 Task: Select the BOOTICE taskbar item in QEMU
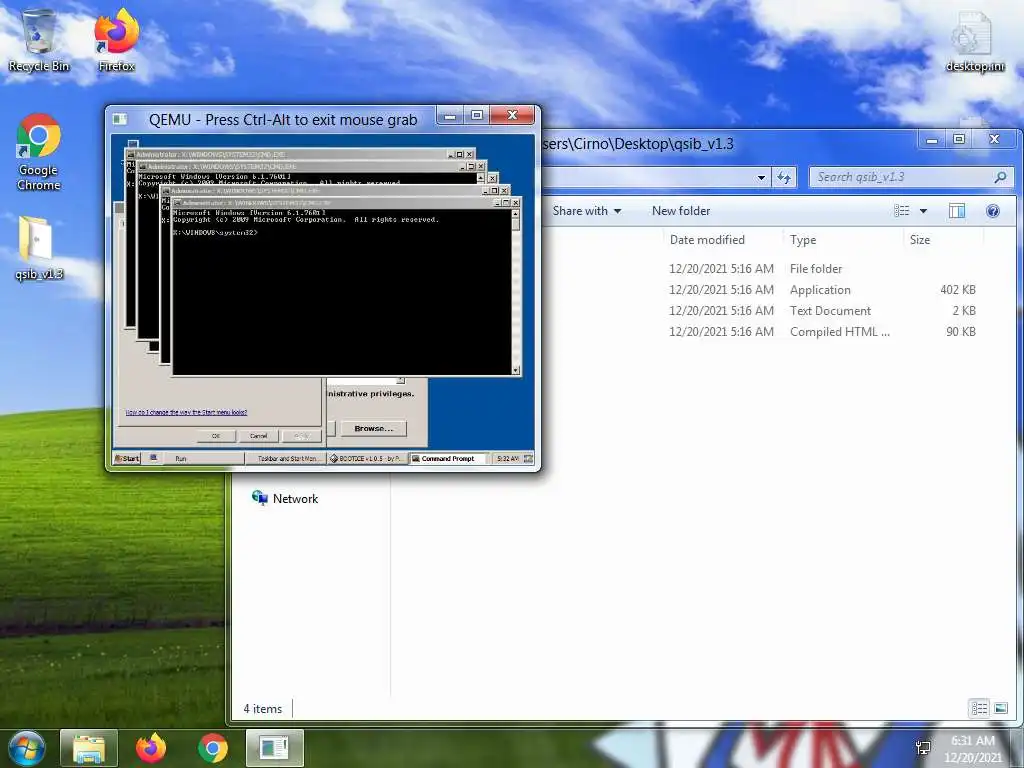[x=366, y=458]
